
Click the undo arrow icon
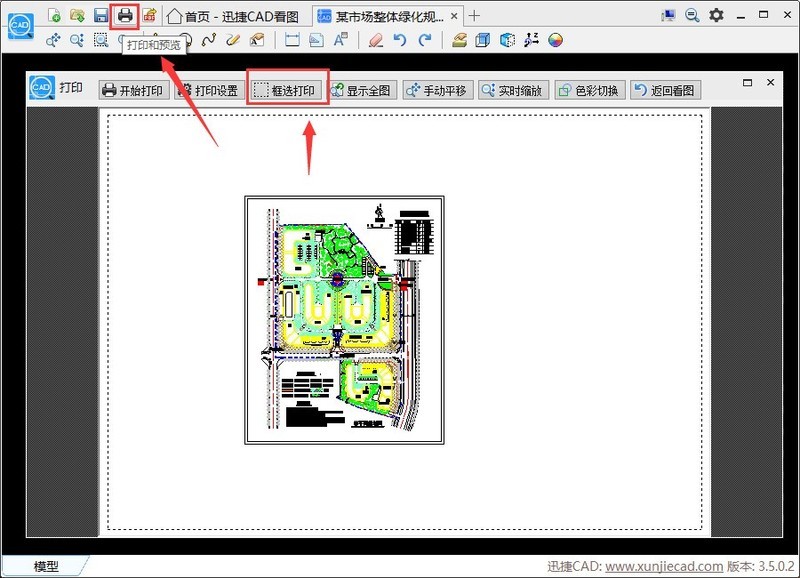tap(400, 40)
